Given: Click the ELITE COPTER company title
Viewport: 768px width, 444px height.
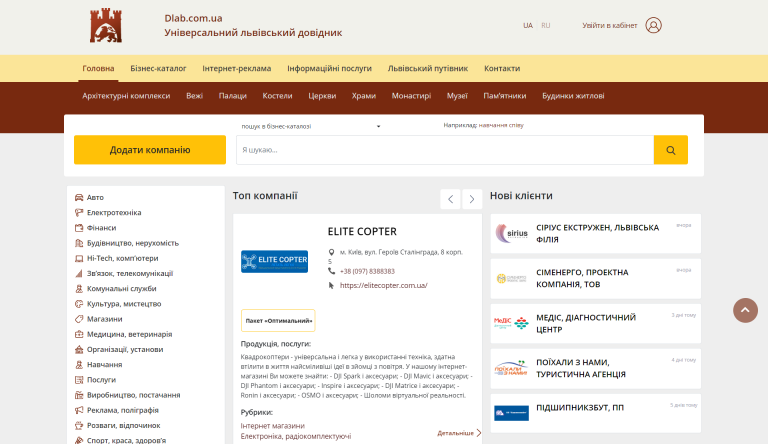Looking at the screenshot, I should (362, 232).
